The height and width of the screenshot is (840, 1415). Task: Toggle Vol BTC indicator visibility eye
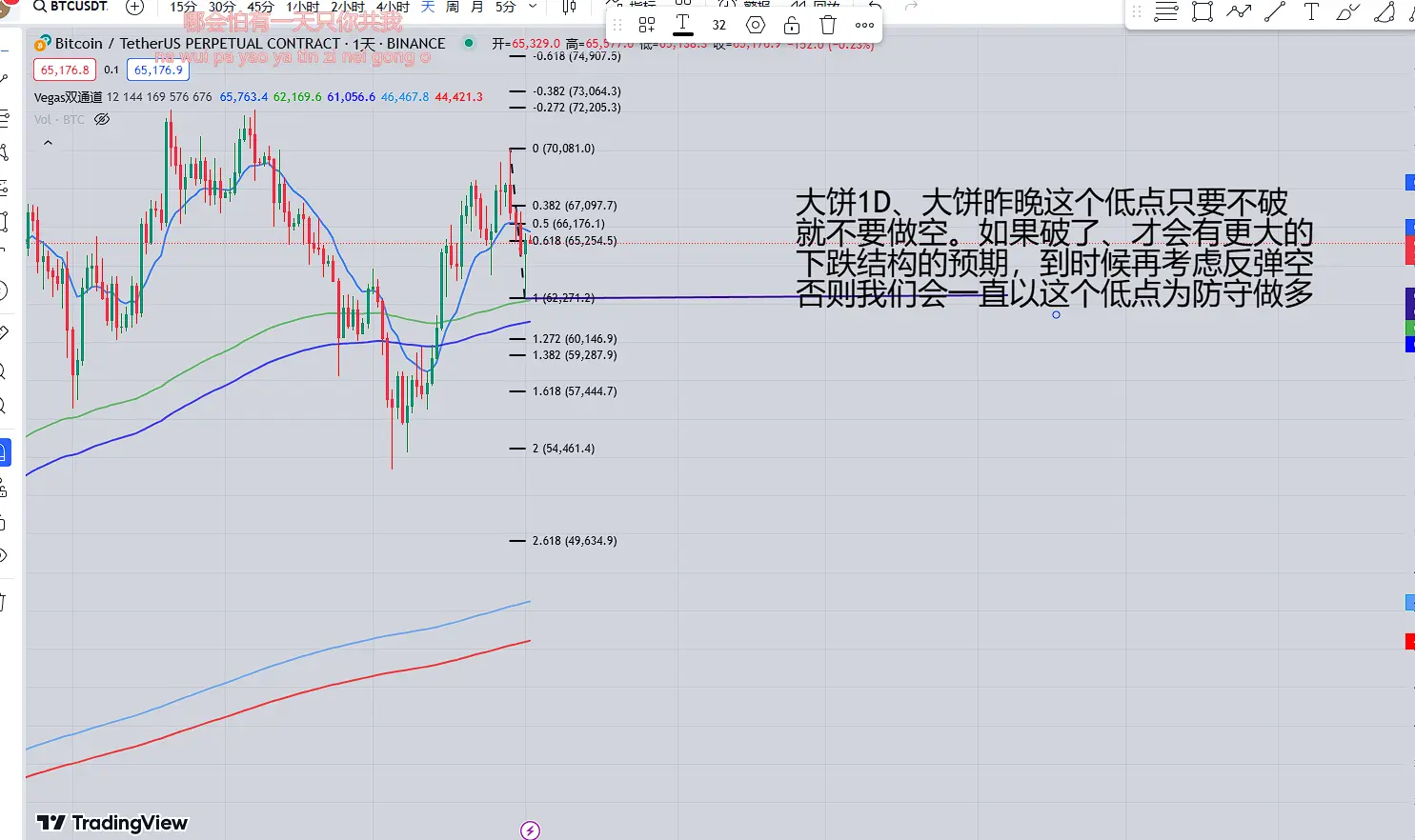[102, 119]
